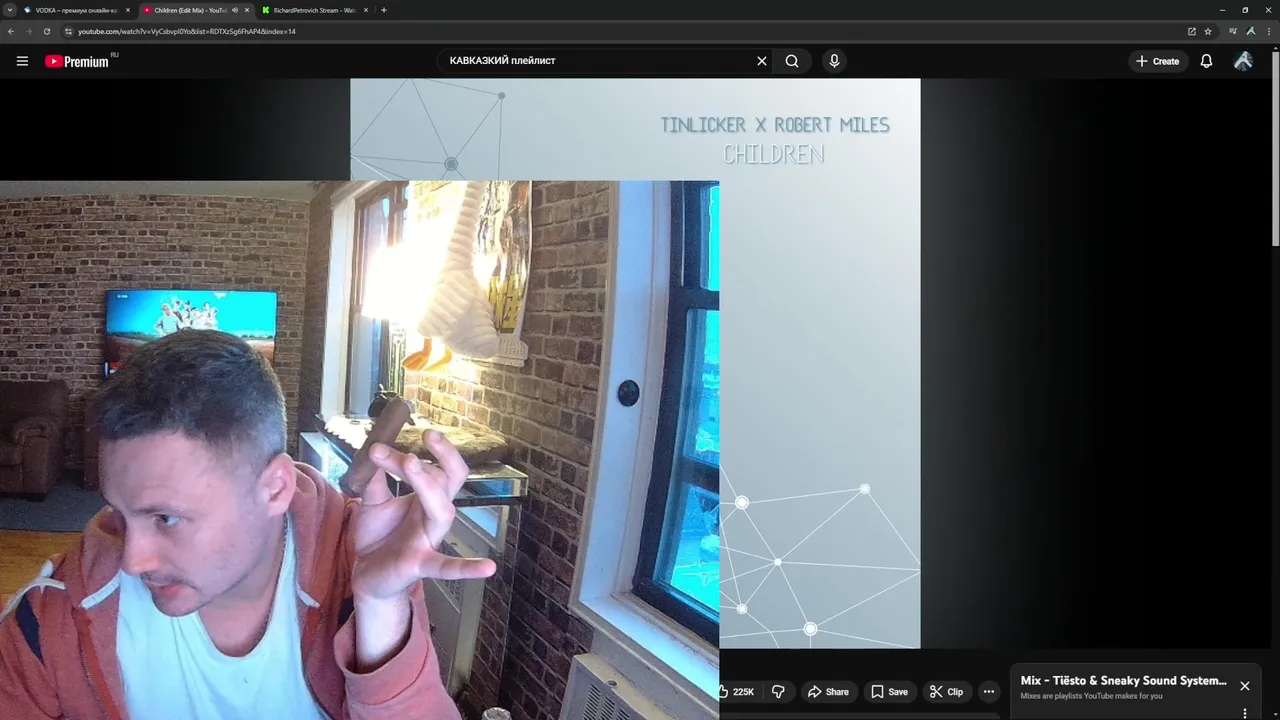Screen dimensions: 1280x720
Task: Close the RichardPetrovich Stream tab
Action: (366, 10)
